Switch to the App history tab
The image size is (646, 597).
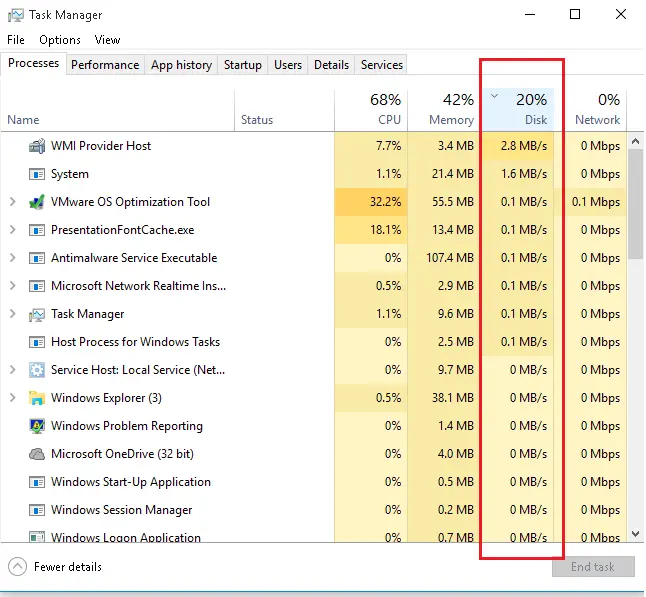tap(181, 65)
